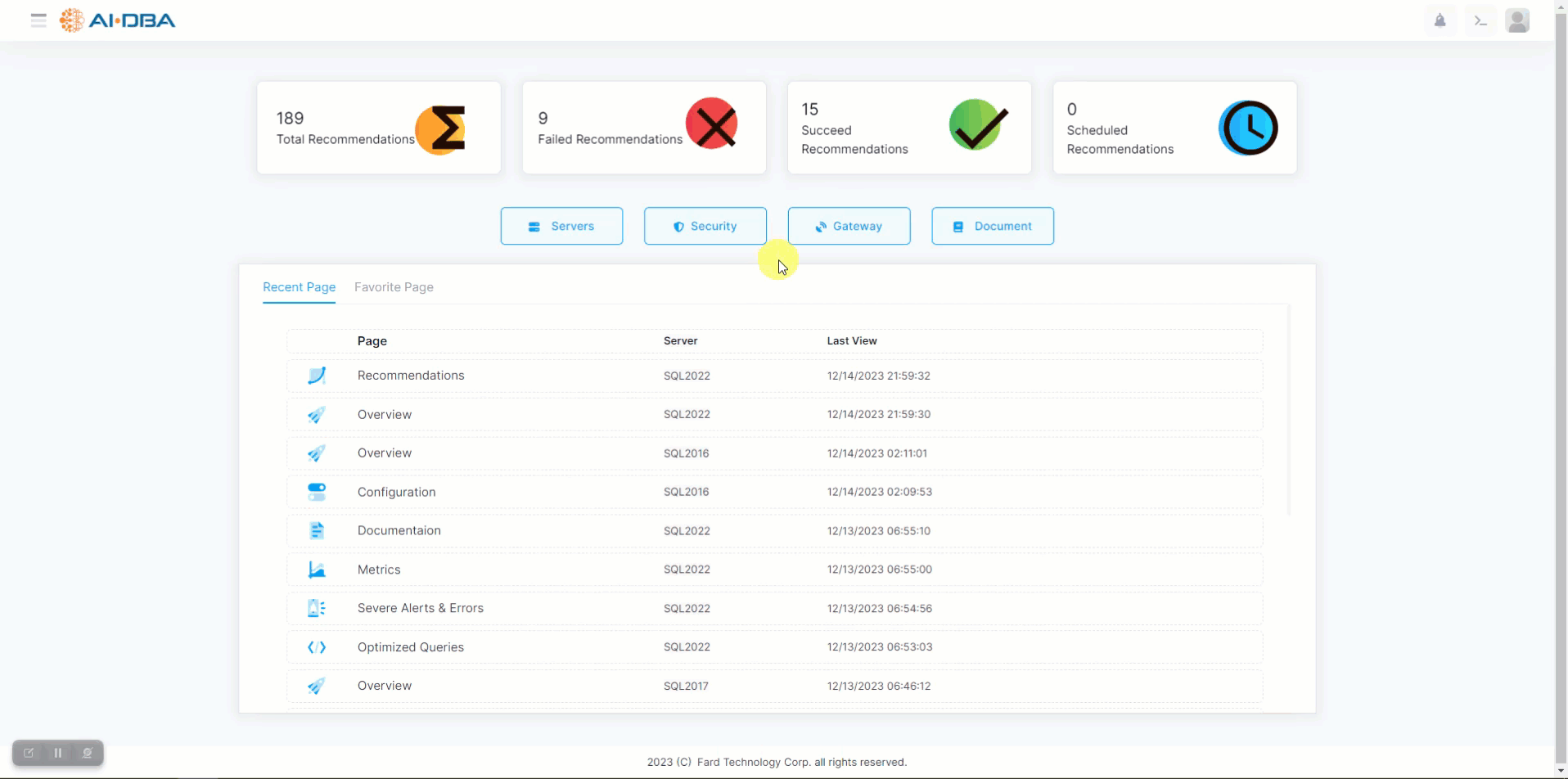This screenshot has width=1568, height=779.
Task: Open the hamburger navigation menu
Action: [38, 20]
